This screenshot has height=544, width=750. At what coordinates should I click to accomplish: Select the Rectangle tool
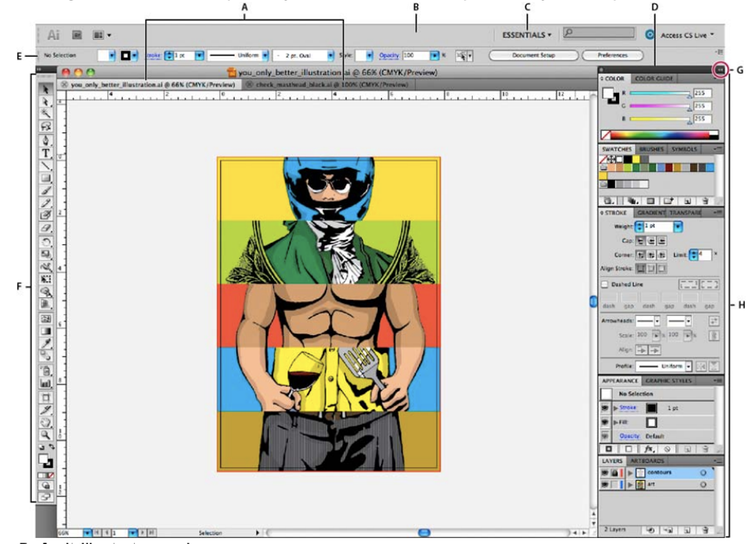click(x=46, y=178)
